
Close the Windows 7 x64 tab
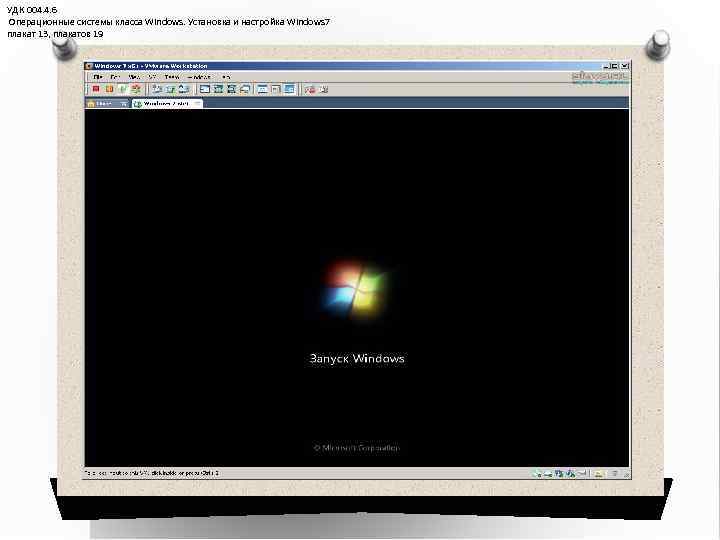click(x=197, y=104)
